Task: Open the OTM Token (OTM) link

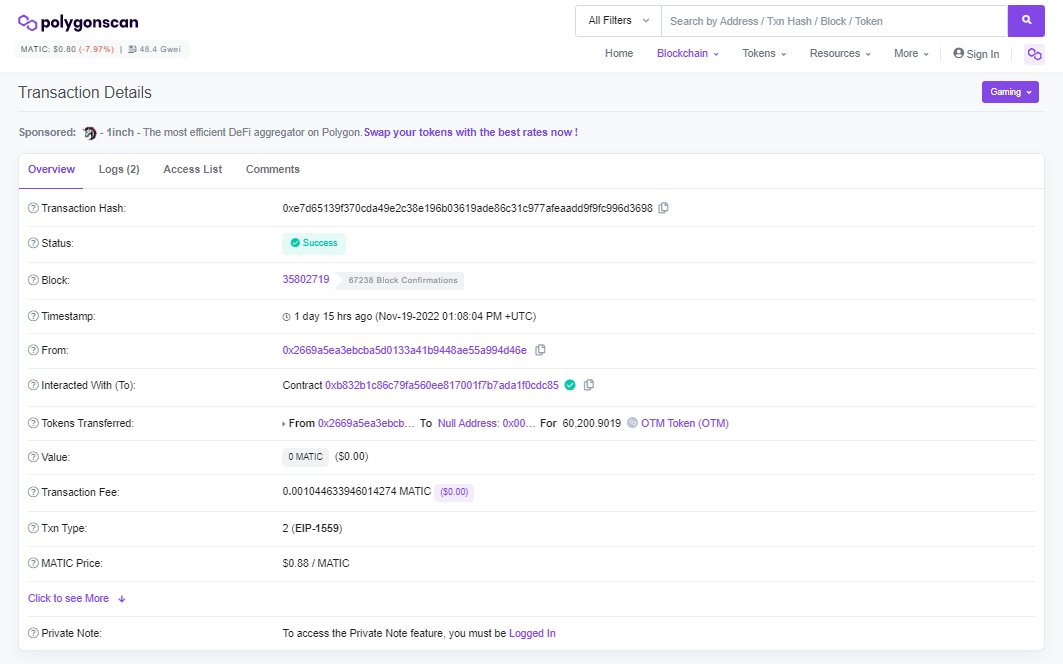Action: tap(685, 423)
